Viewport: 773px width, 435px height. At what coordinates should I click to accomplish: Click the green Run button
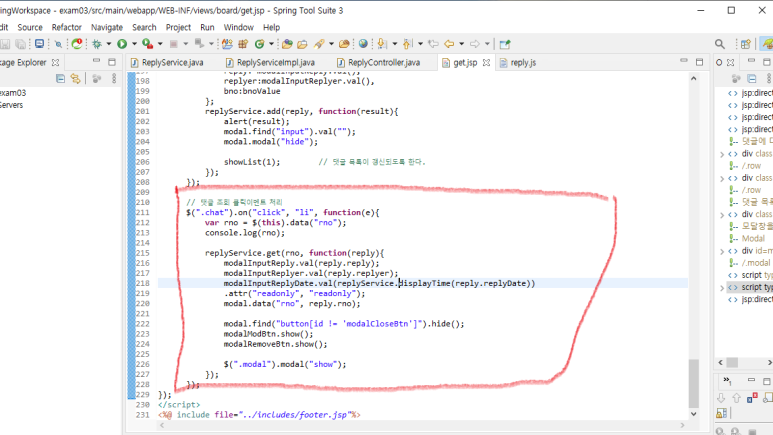122,44
